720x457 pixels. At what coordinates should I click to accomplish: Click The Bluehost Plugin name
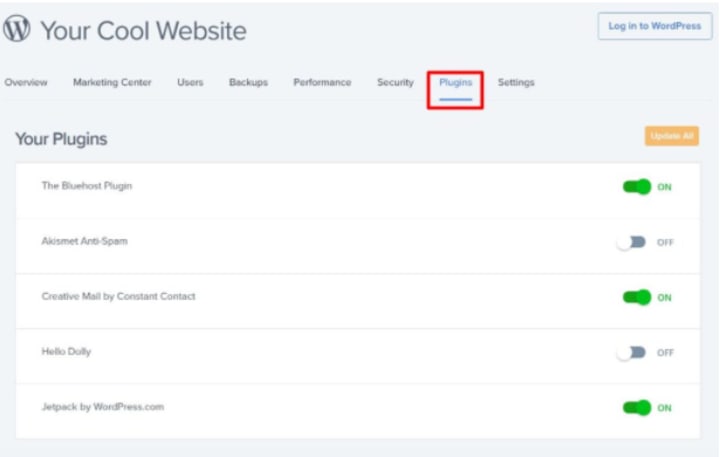click(x=87, y=186)
